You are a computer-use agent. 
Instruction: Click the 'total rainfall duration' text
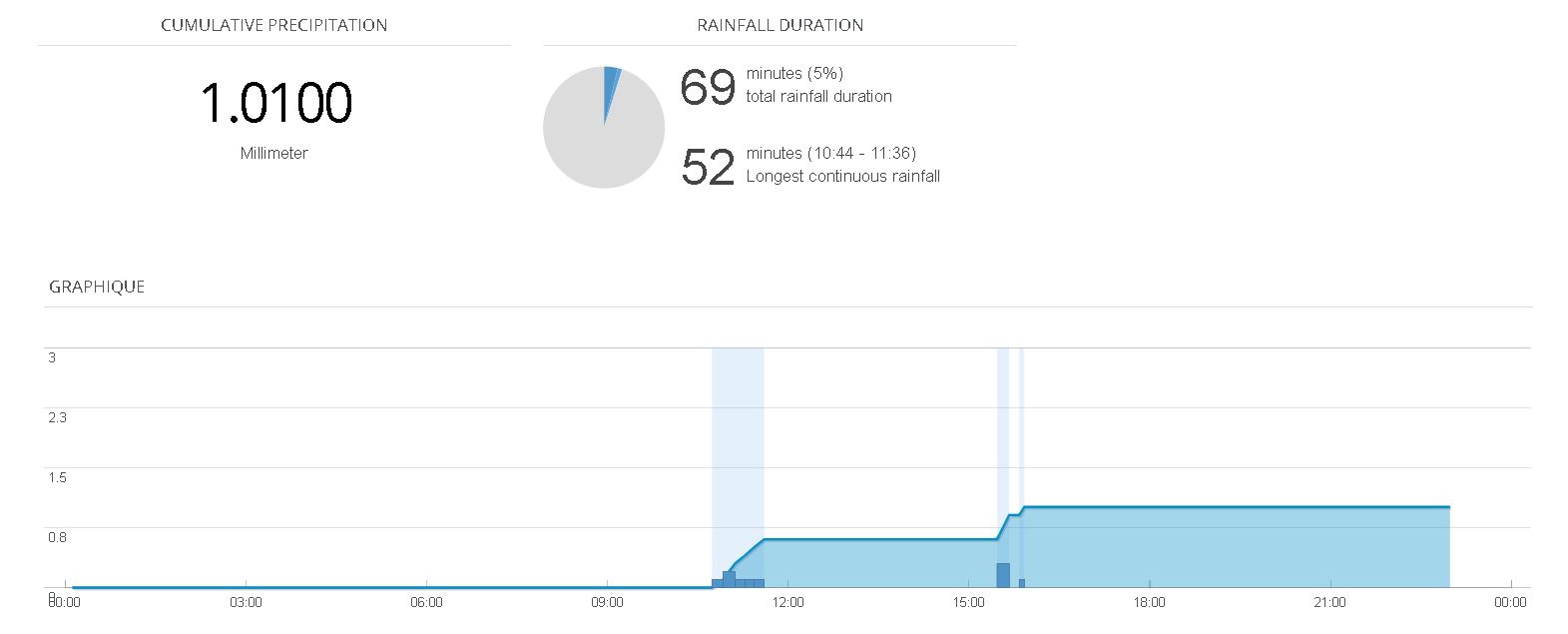click(x=818, y=97)
